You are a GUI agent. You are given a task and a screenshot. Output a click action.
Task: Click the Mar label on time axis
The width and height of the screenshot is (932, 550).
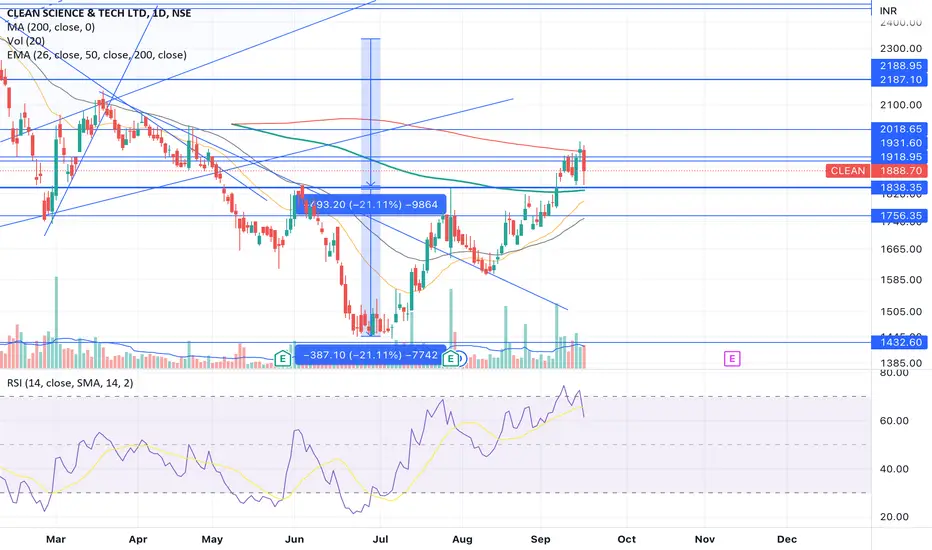pyautogui.click(x=56, y=539)
